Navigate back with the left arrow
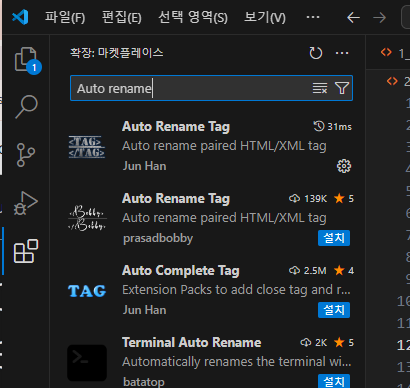 tap(353, 17)
